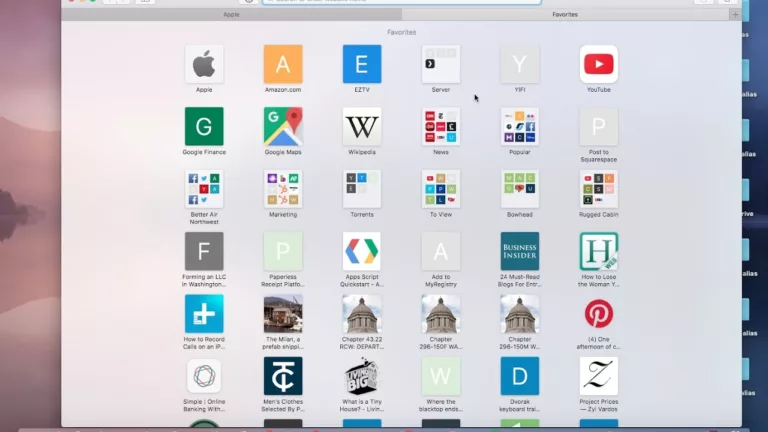The height and width of the screenshot is (432, 768).
Task: Add a new tab with plus button
Action: click(x=735, y=15)
